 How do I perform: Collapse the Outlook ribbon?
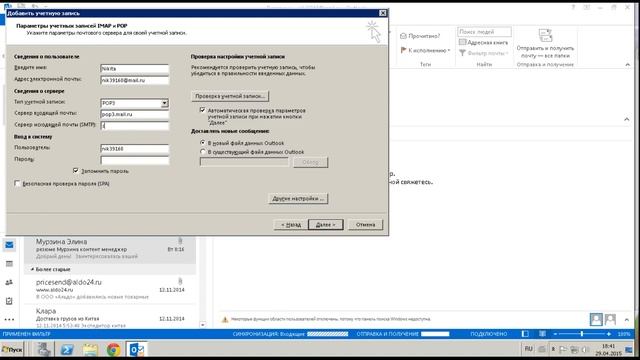(x=627, y=64)
